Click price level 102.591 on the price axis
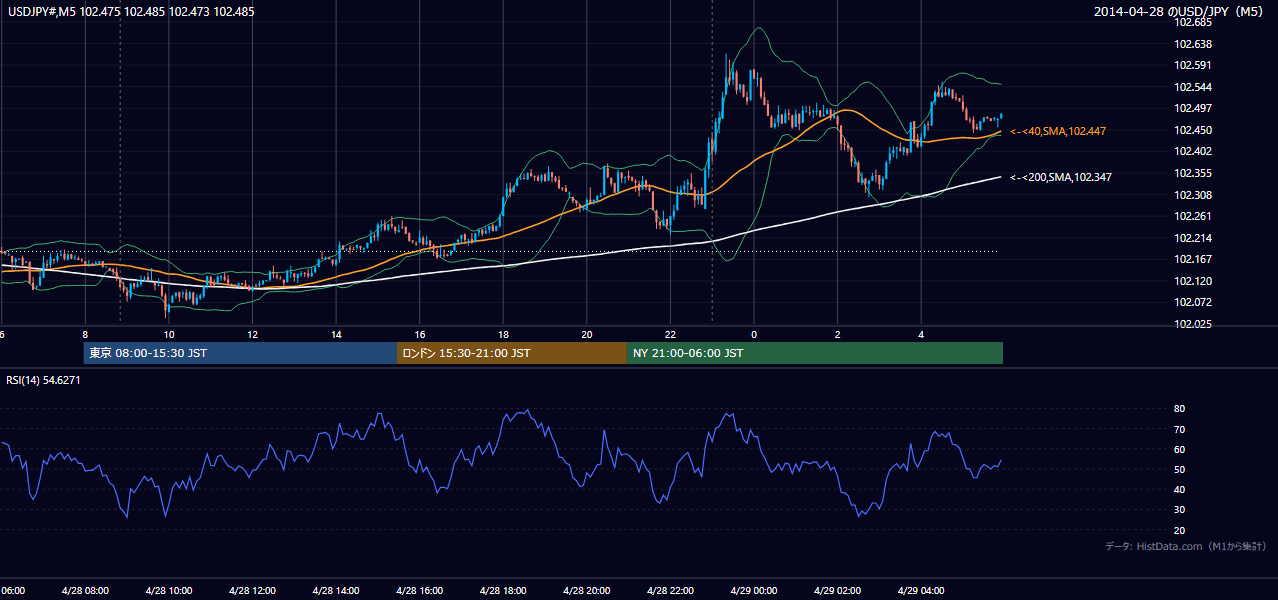1278x600 pixels. (x=1192, y=65)
